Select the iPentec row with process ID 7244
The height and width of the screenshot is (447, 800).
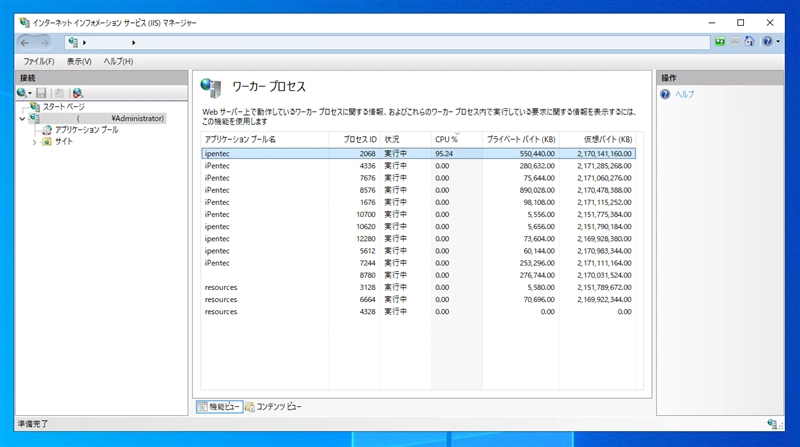click(x=418, y=263)
